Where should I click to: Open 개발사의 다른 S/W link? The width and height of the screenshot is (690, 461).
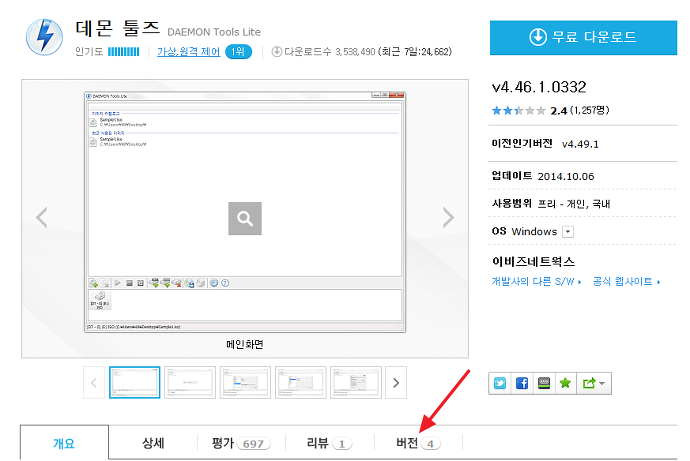tap(536, 282)
